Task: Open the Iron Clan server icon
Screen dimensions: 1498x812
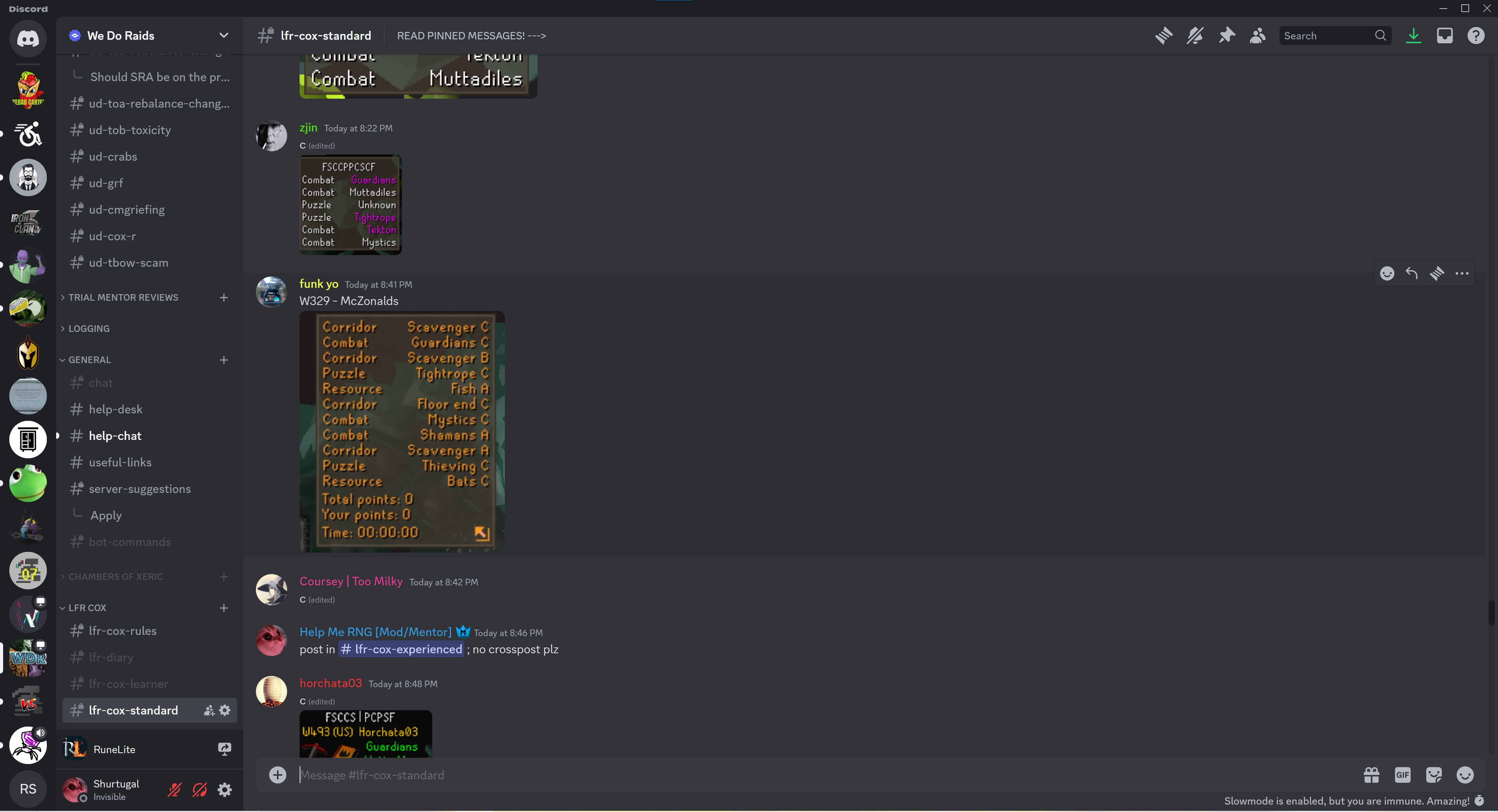Action: click(x=27, y=222)
